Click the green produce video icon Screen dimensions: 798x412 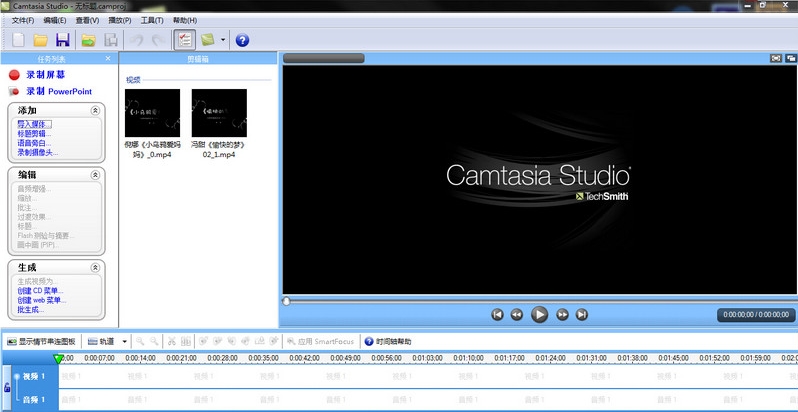point(207,40)
